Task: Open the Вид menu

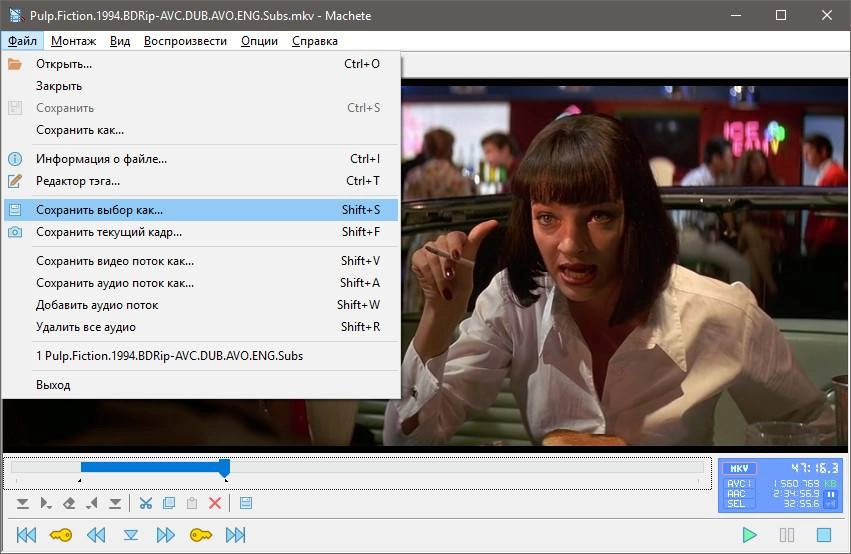Action: pyautogui.click(x=120, y=41)
